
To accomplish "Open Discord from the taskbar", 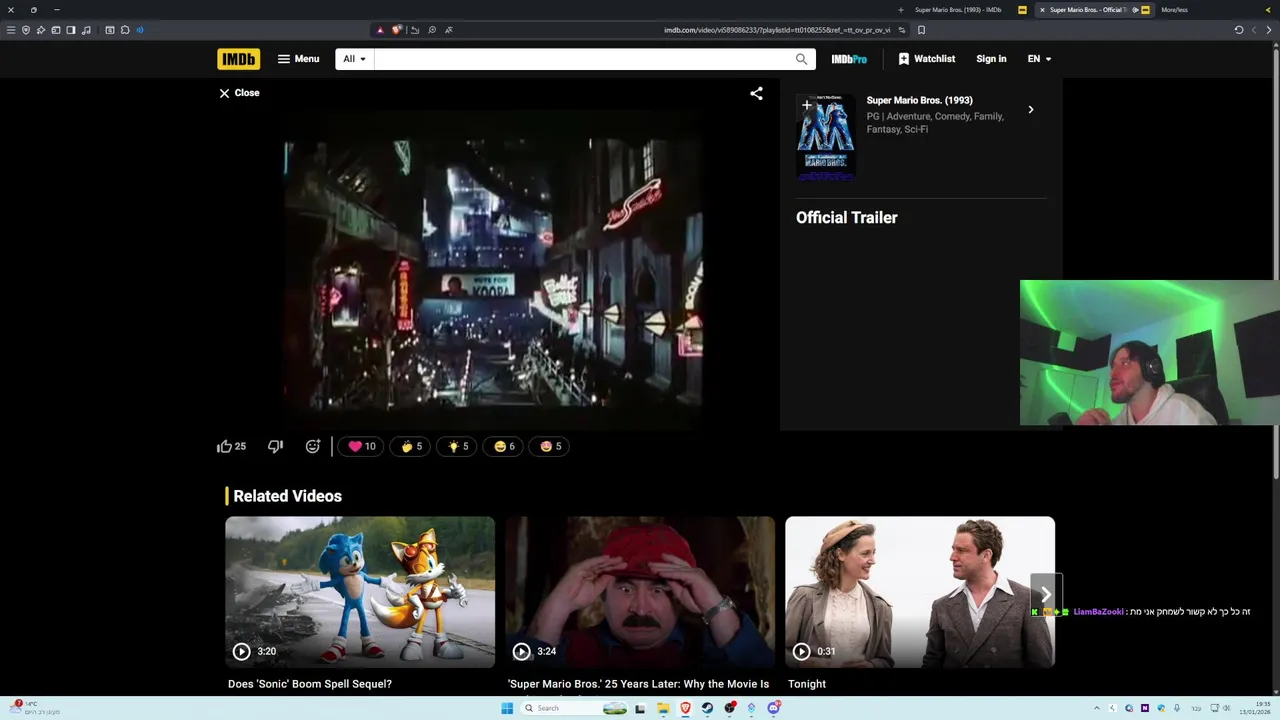I will pyautogui.click(x=773, y=708).
